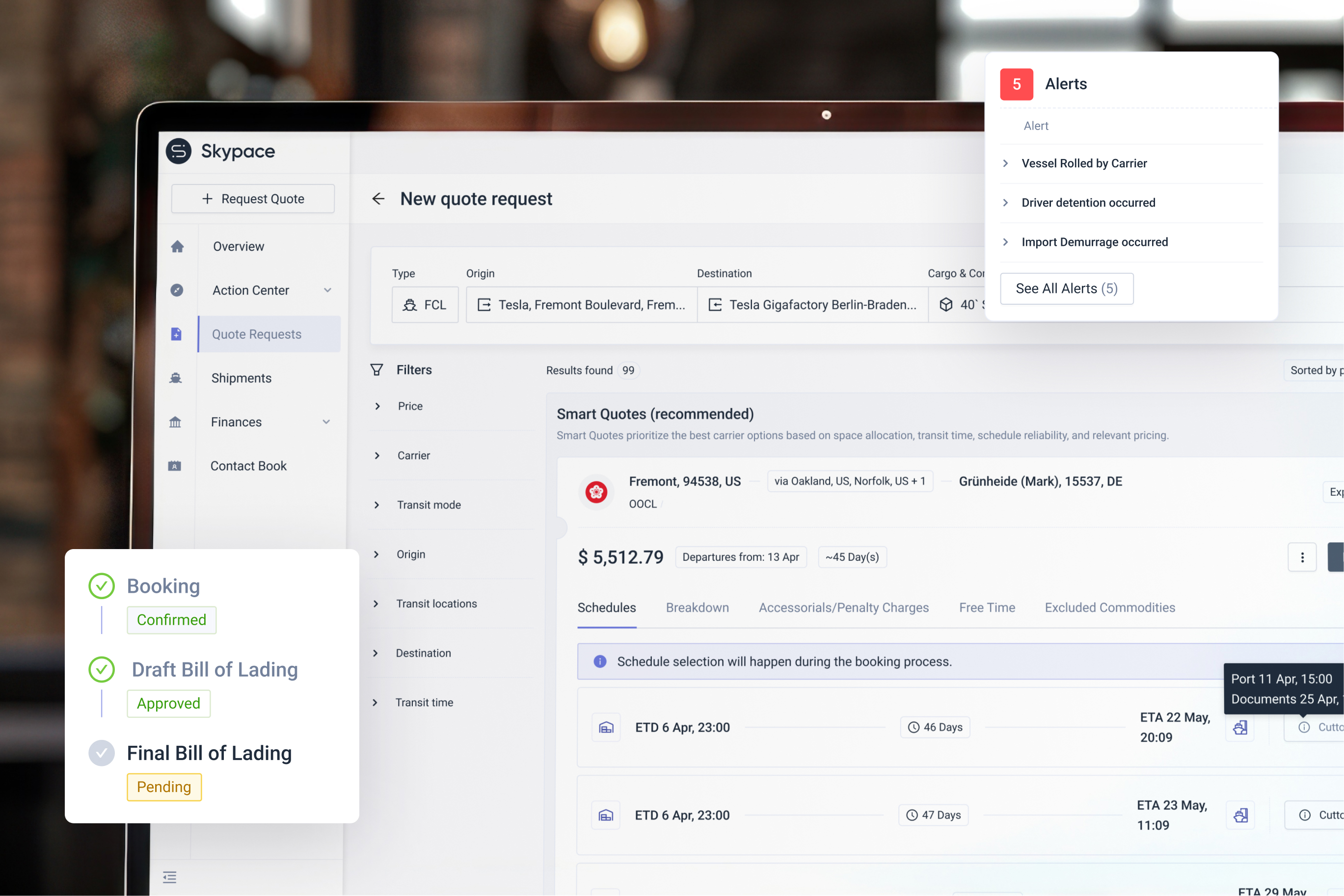Switch to the Breakdown tab
The height and width of the screenshot is (896, 1344).
pyautogui.click(x=697, y=607)
